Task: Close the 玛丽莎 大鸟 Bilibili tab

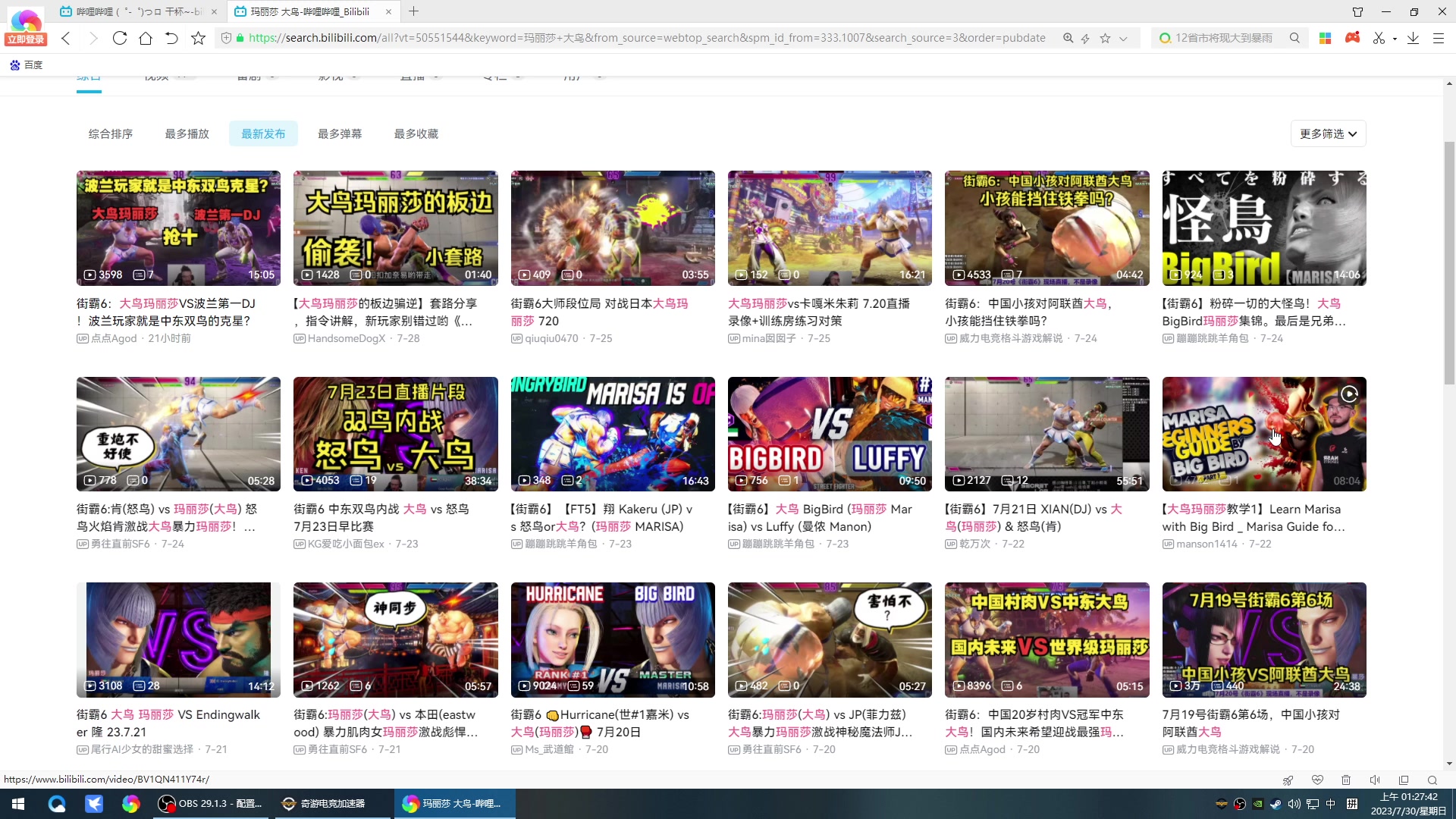Action: tap(388, 11)
